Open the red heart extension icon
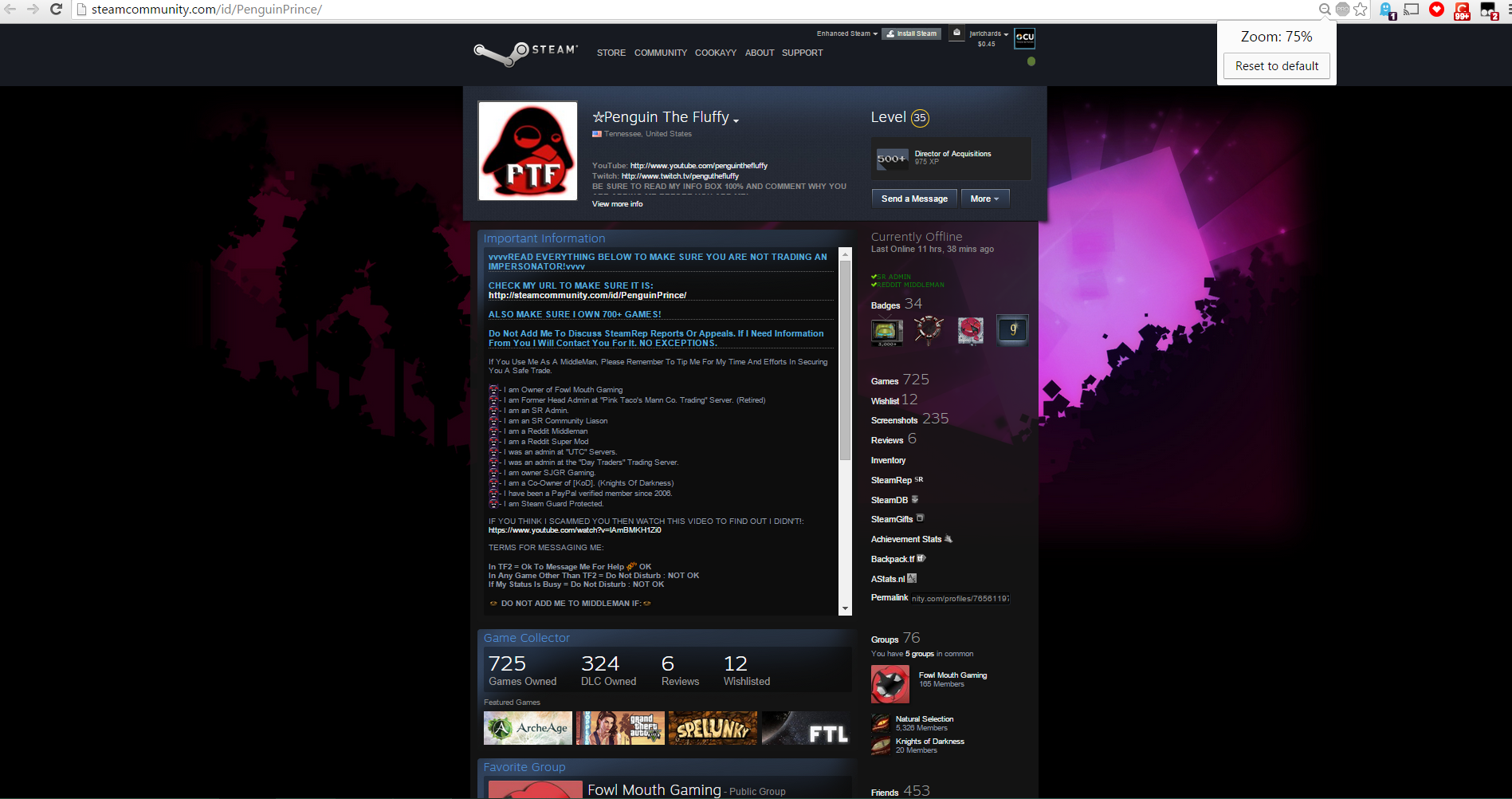 [x=1436, y=10]
